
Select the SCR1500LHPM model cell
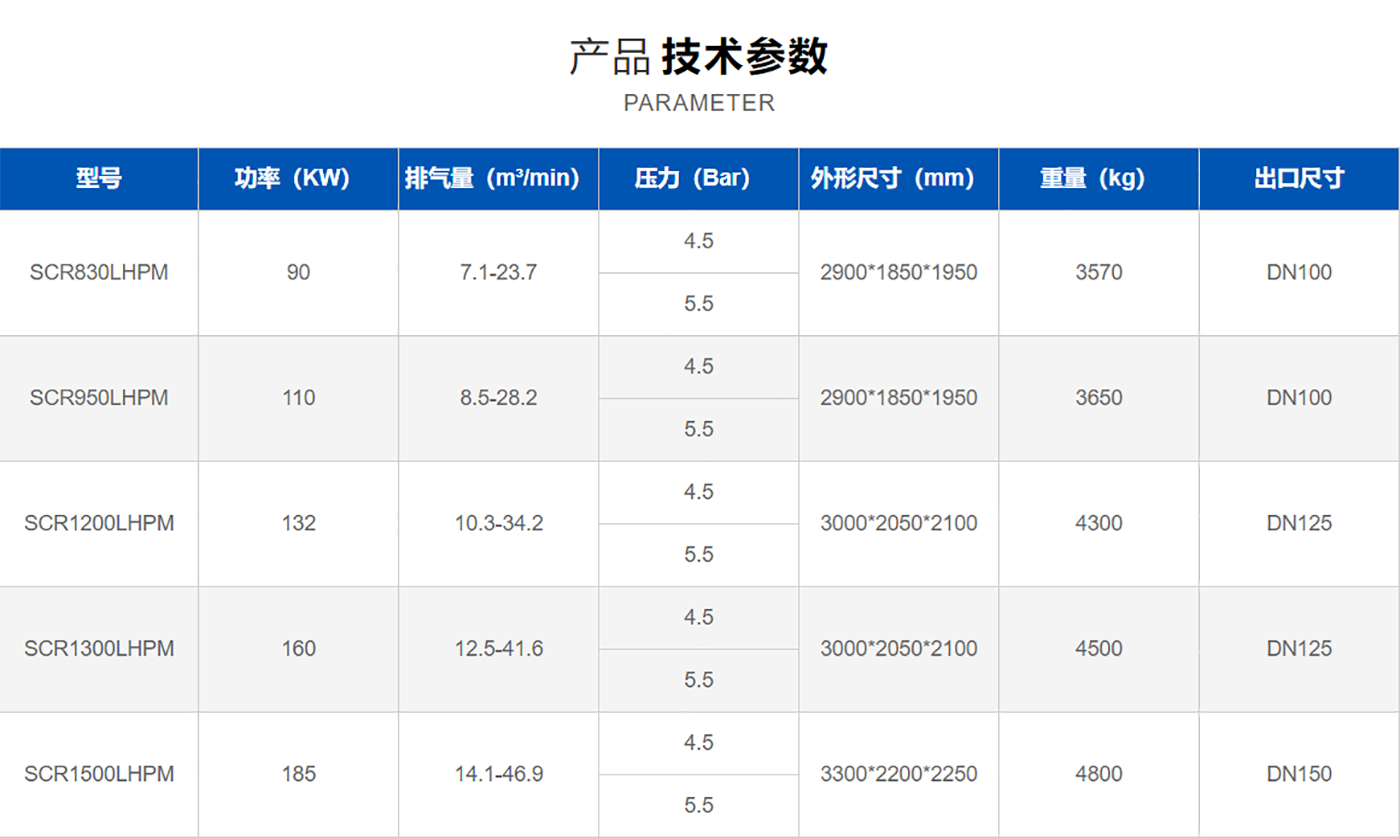point(99,774)
